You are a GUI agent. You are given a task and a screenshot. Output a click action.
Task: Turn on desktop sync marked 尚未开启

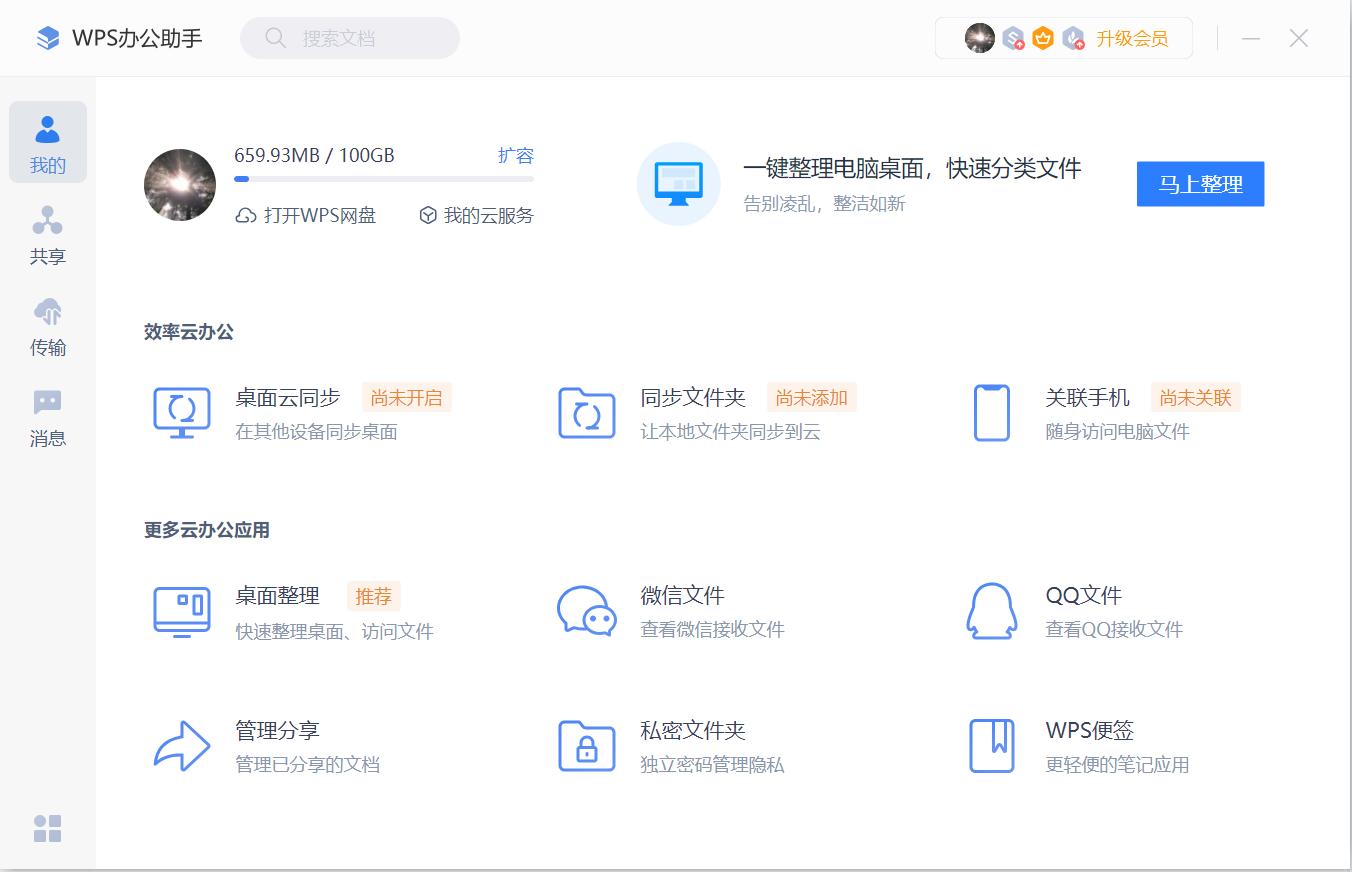406,397
